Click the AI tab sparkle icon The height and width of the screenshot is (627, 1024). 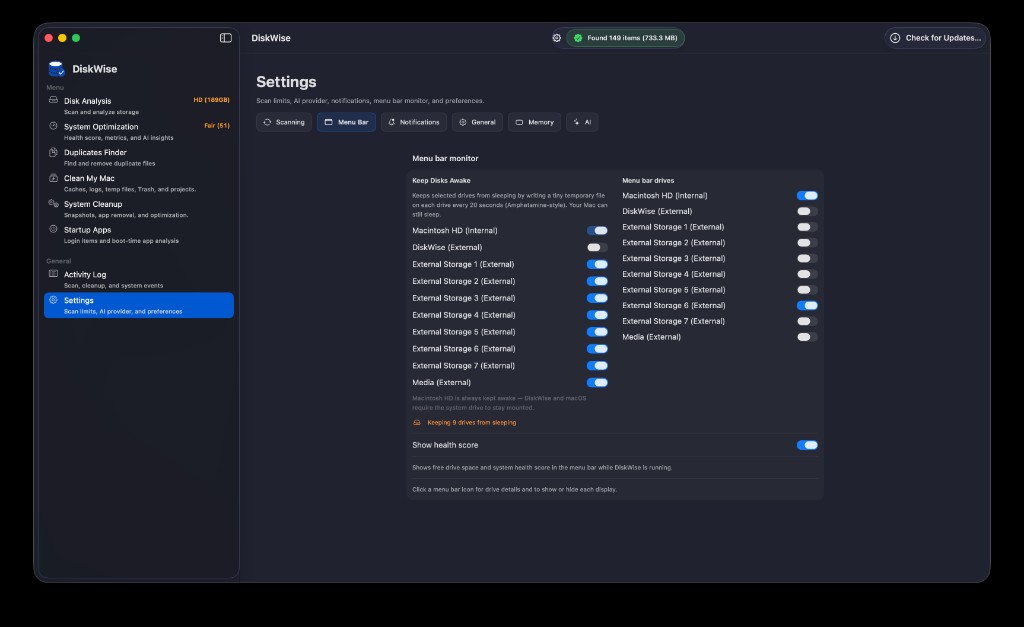(576, 122)
